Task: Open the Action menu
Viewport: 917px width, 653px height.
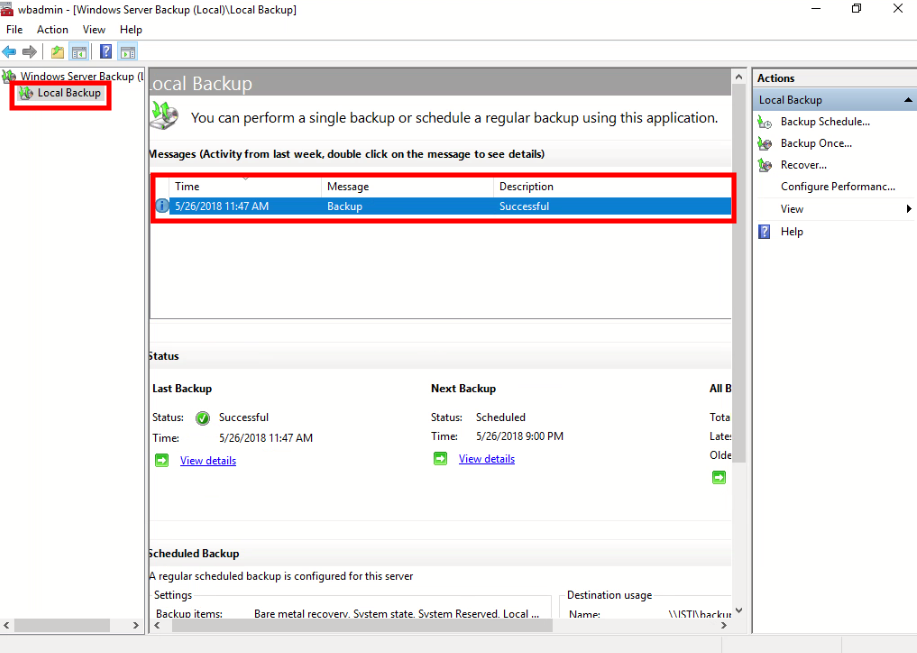Action: pyautogui.click(x=53, y=29)
